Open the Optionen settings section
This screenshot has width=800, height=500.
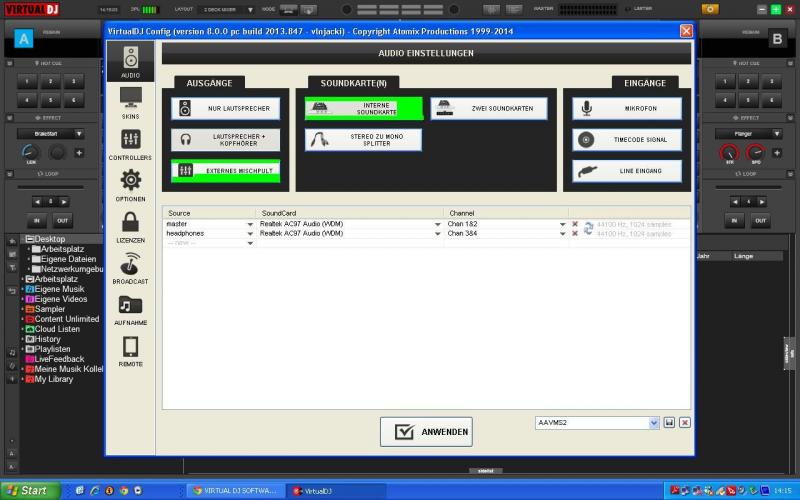pyautogui.click(x=131, y=186)
